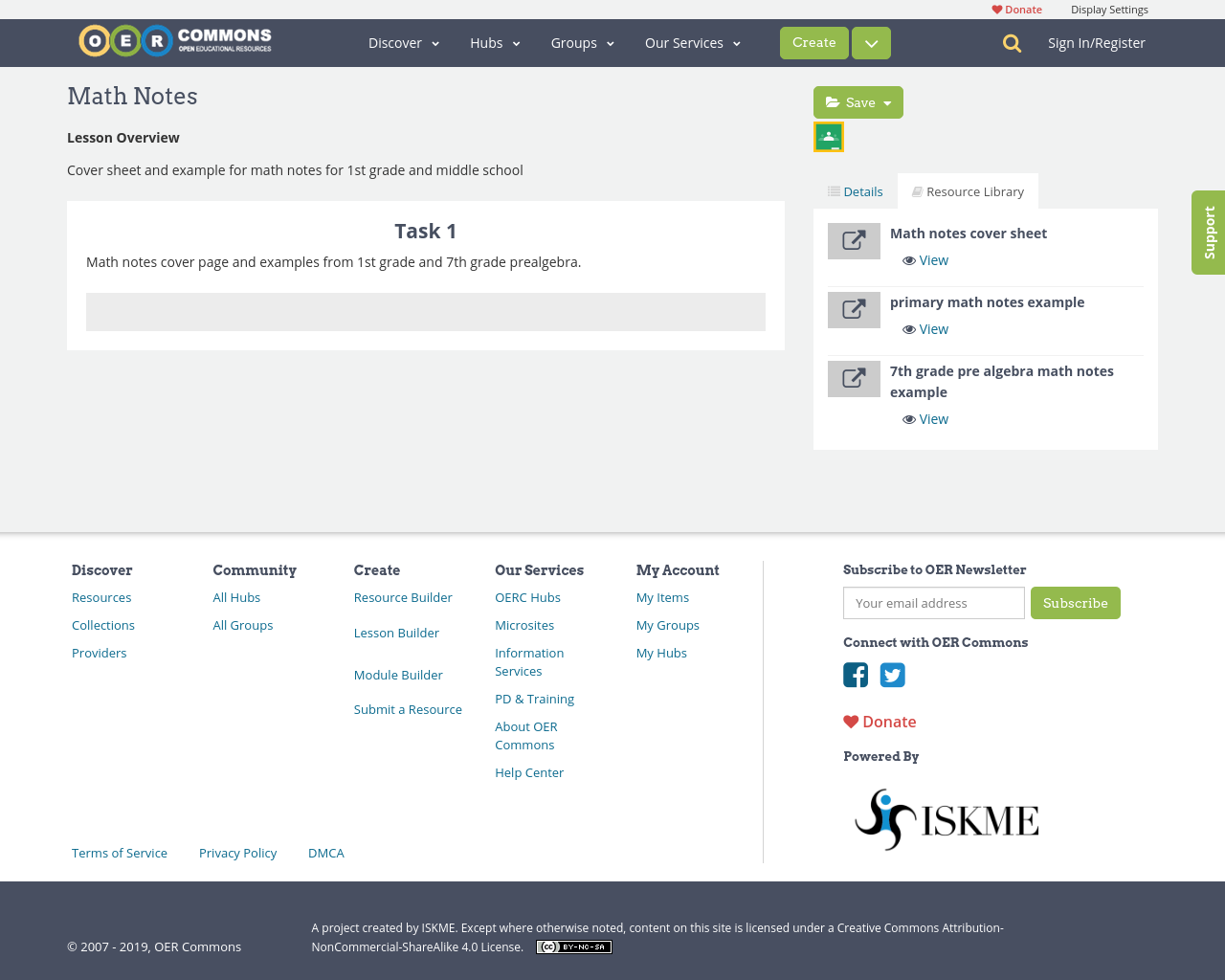This screenshot has width=1225, height=980.
Task: Click the Subscribe button
Action: tap(1075, 603)
